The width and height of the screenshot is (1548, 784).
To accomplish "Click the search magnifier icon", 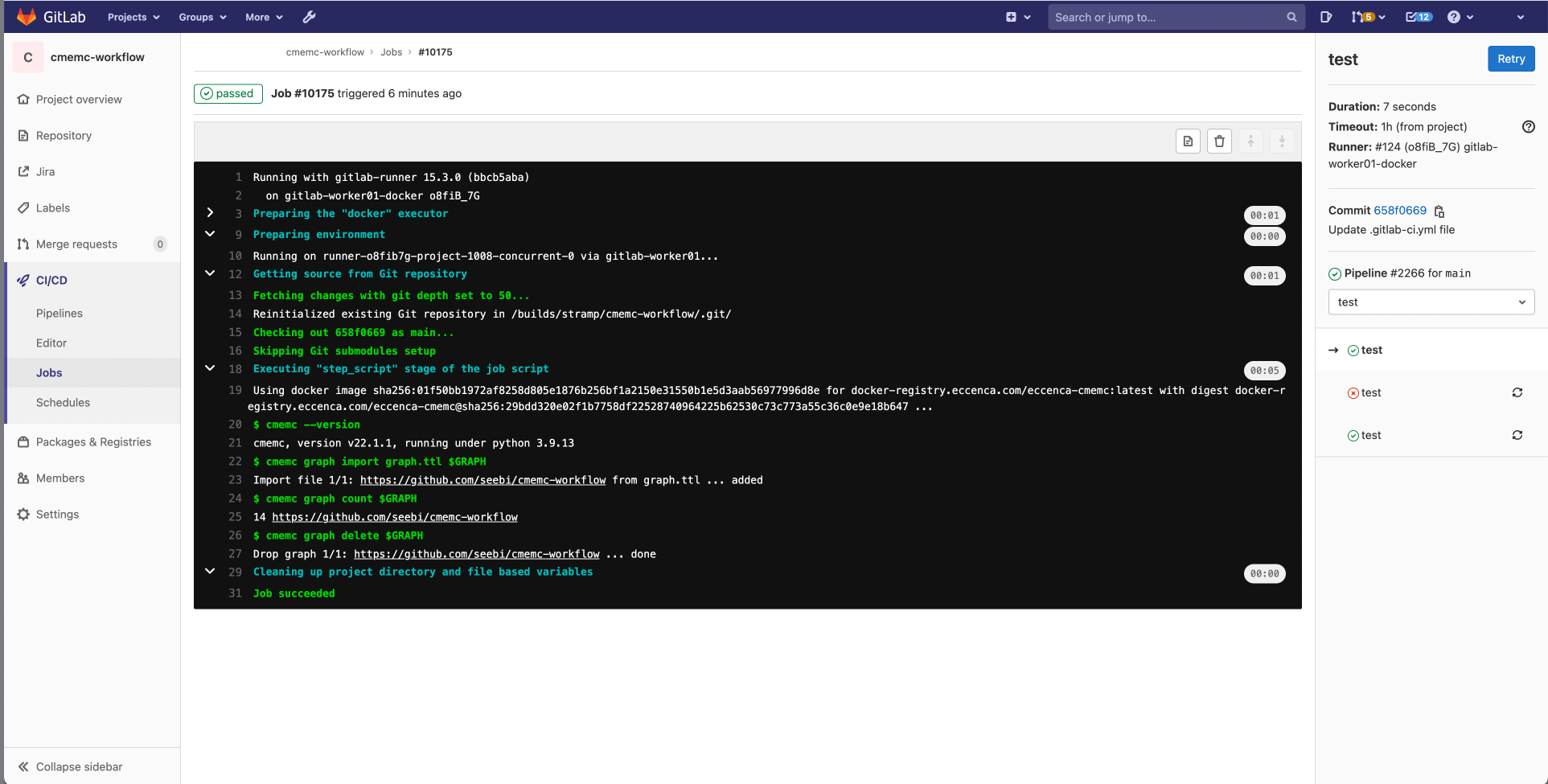I will (x=1291, y=17).
